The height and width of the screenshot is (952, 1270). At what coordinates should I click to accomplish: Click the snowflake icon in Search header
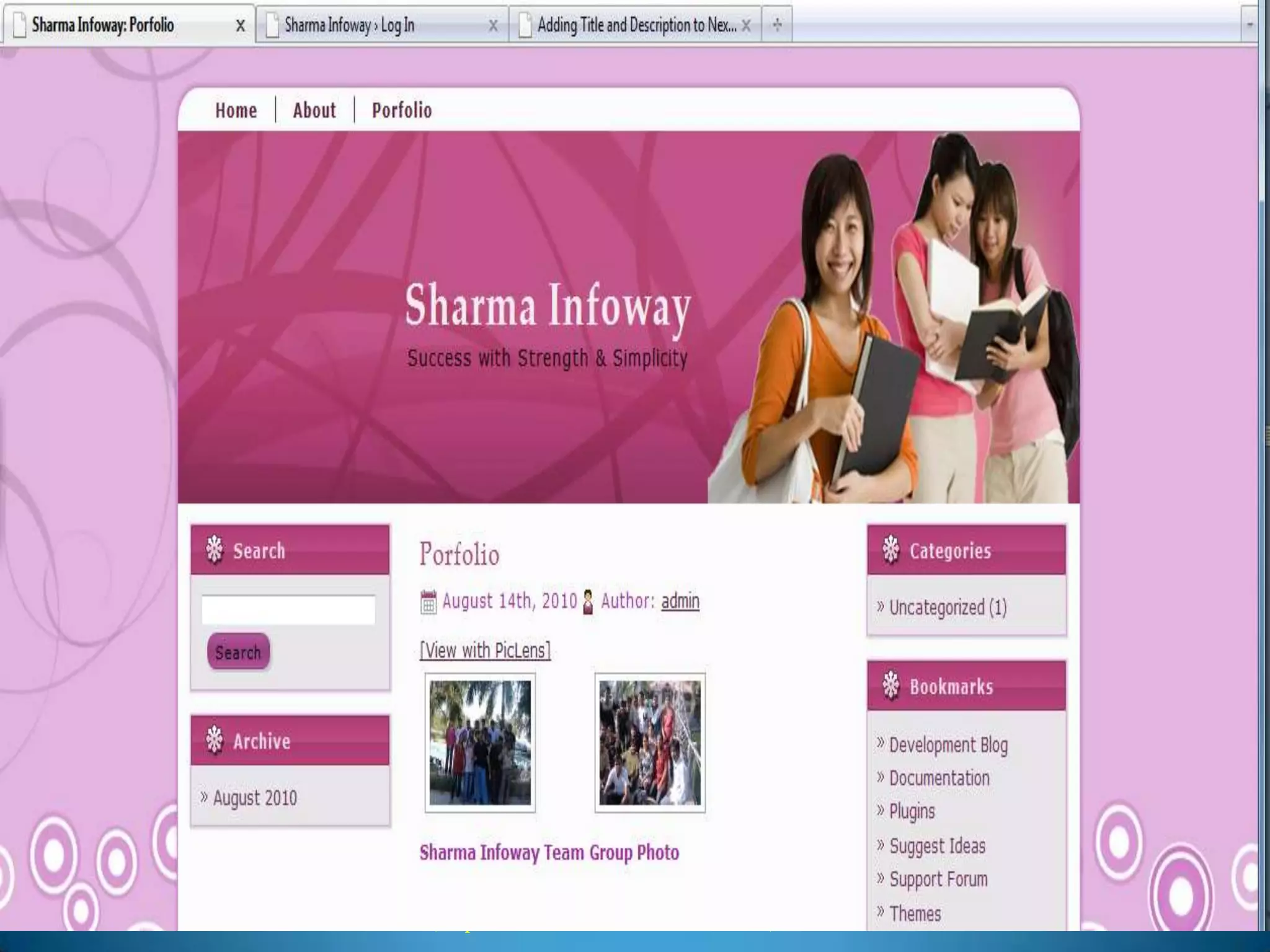click(215, 549)
